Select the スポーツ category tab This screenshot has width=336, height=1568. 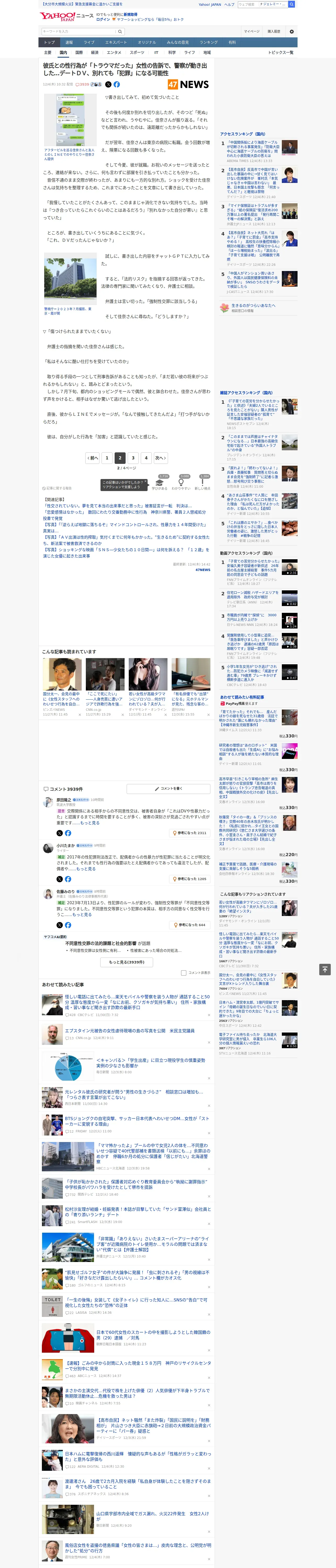(137, 52)
